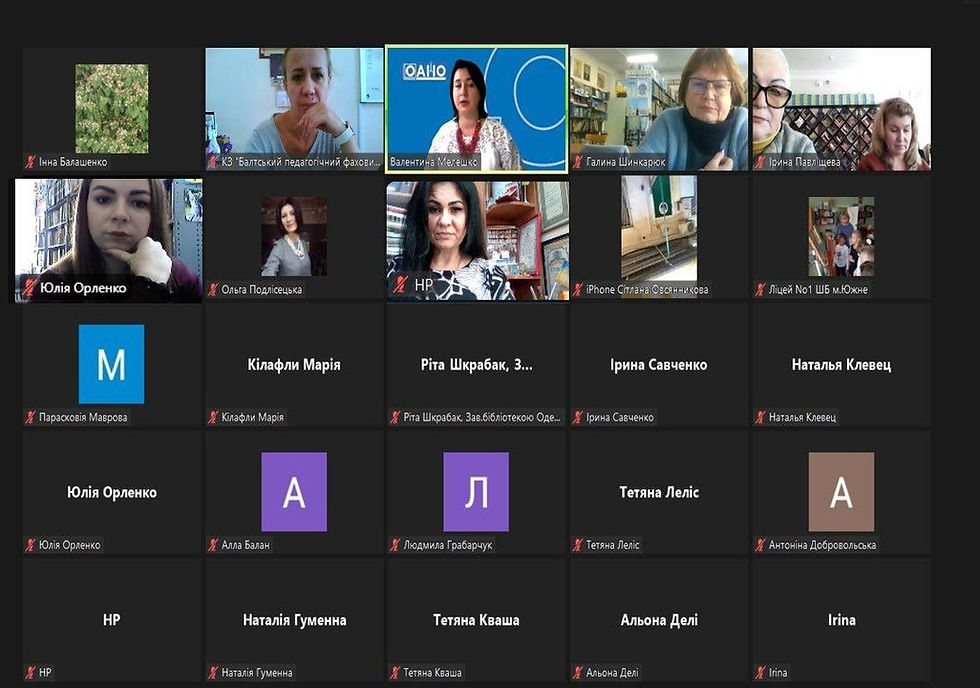This screenshot has width=980, height=688.
Task: Click muted mic icon beside small Наталья Клевец label
Action: [760, 417]
